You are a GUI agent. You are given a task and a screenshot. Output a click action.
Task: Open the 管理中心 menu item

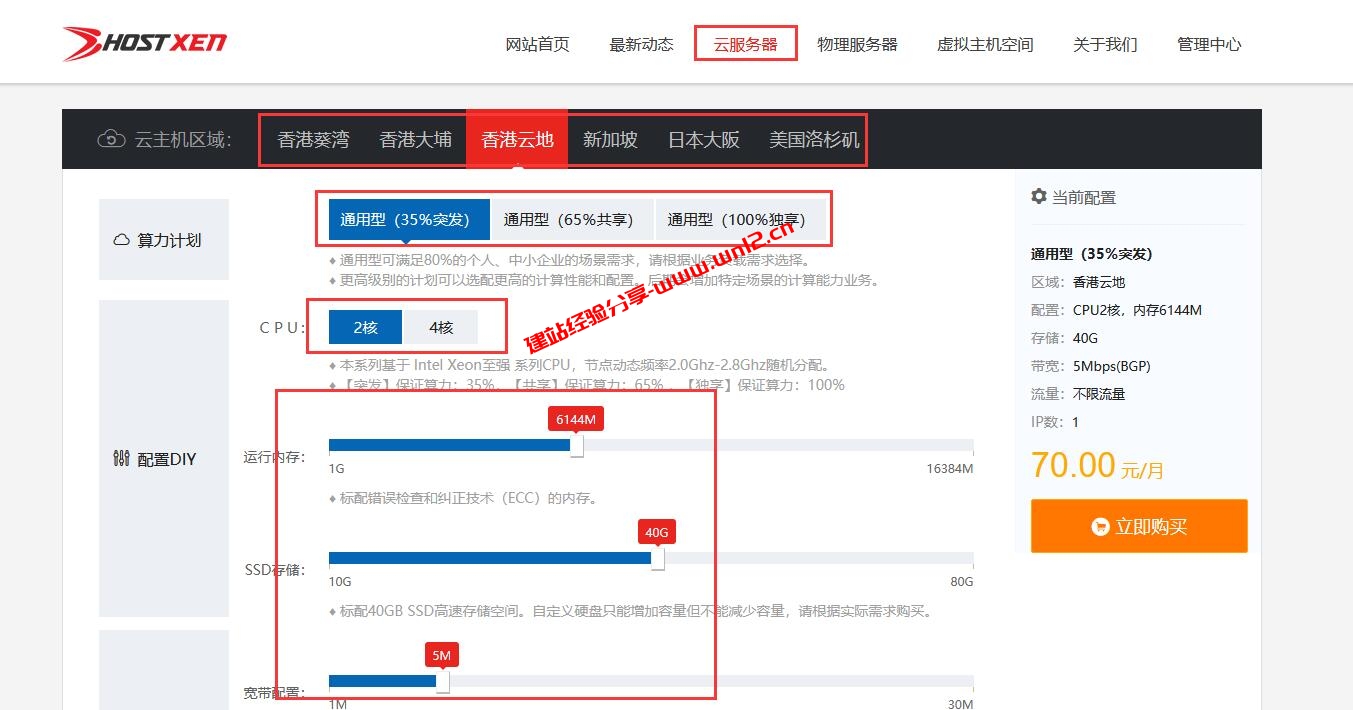[1209, 44]
